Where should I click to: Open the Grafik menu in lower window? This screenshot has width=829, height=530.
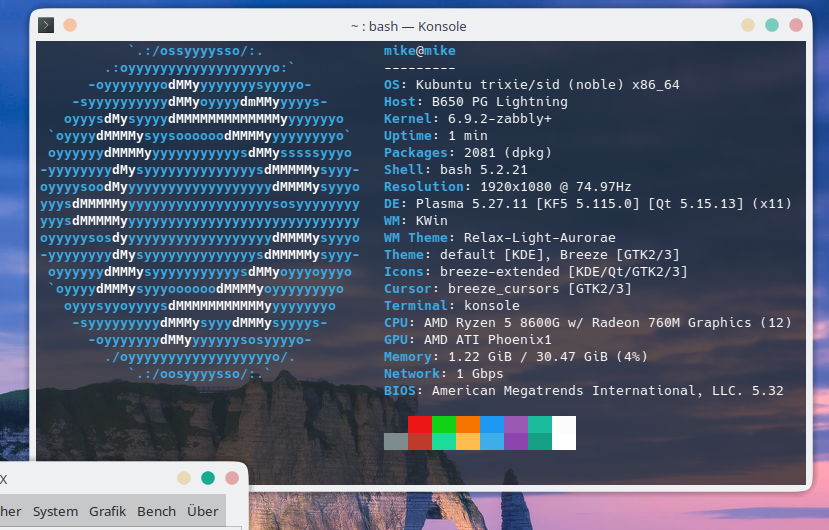(107, 511)
